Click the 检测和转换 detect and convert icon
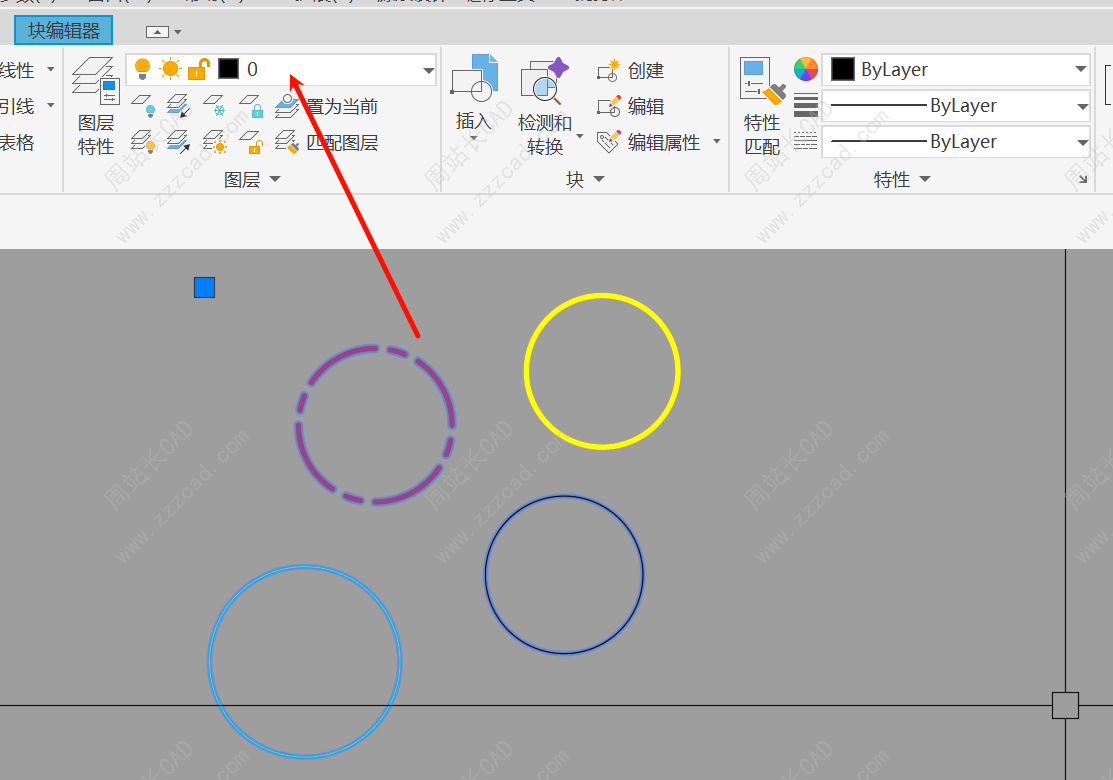The width and height of the screenshot is (1113, 780). 544,82
